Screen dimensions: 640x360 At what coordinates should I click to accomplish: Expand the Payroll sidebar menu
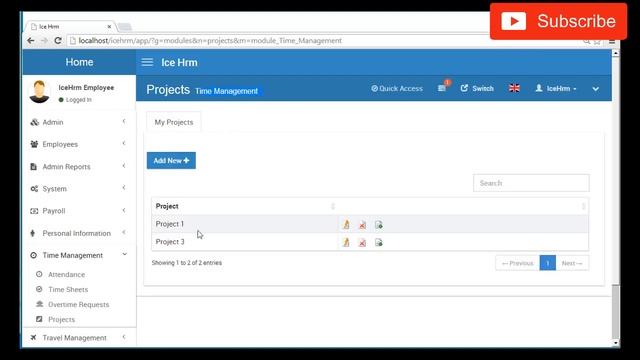(79, 211)
